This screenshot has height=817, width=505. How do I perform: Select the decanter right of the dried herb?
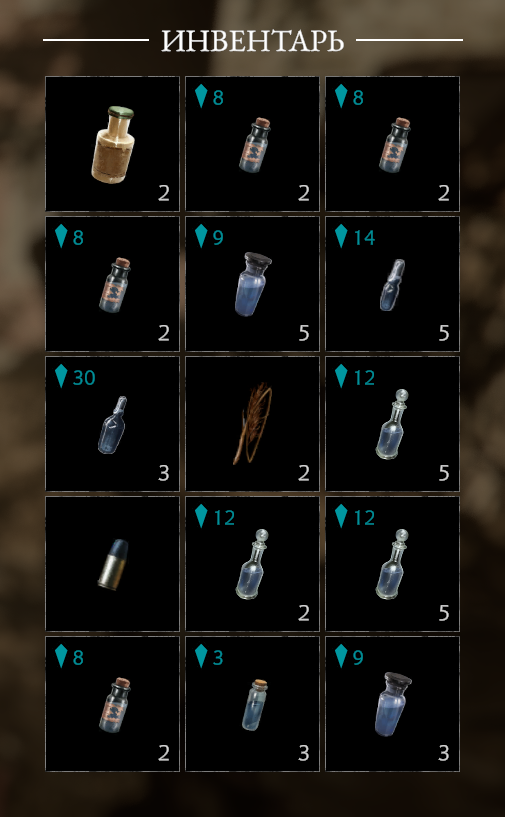tap(392, 424)
